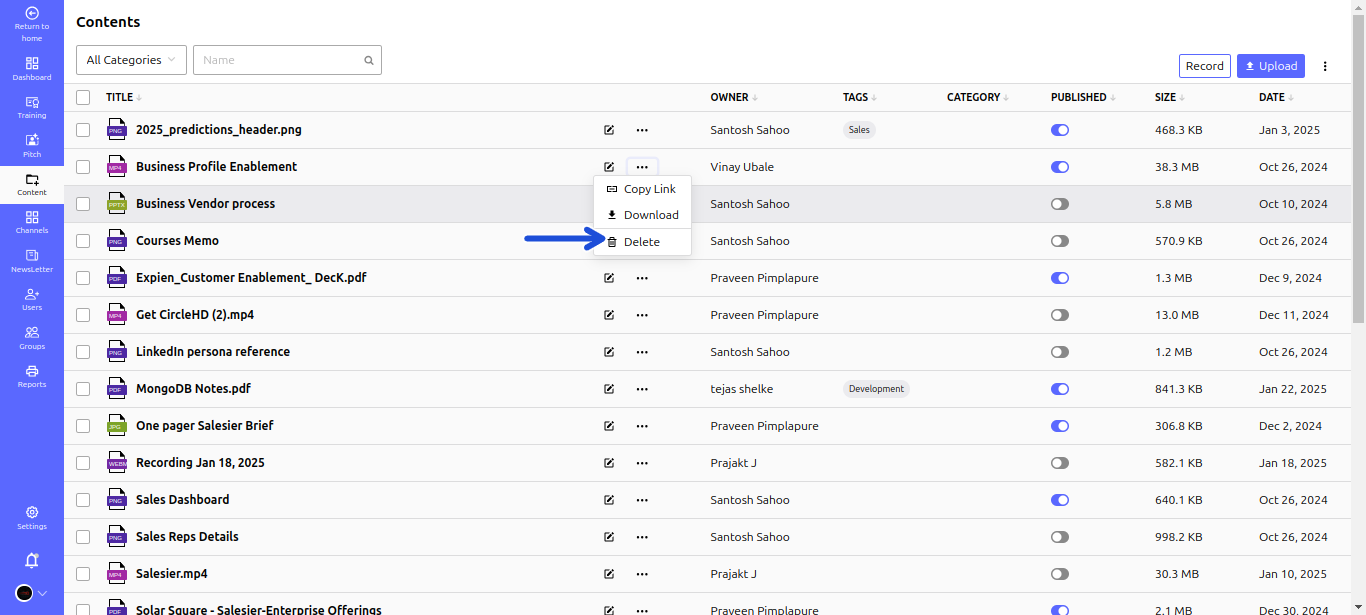Open the Dashboard sidebar icon

(32, 68)
